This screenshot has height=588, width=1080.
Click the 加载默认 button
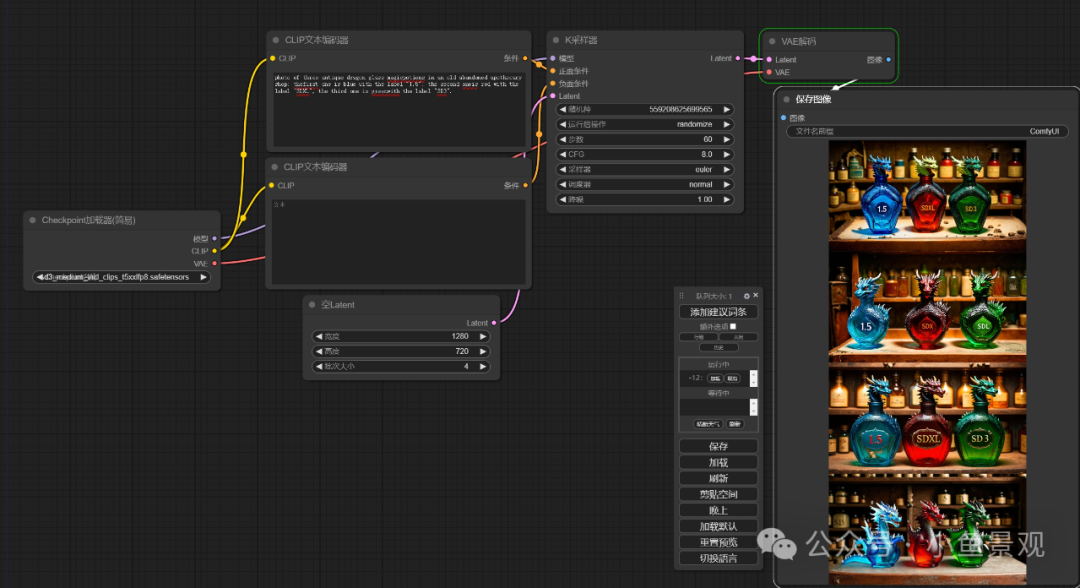pyautogui.click(x=717, y=524)
